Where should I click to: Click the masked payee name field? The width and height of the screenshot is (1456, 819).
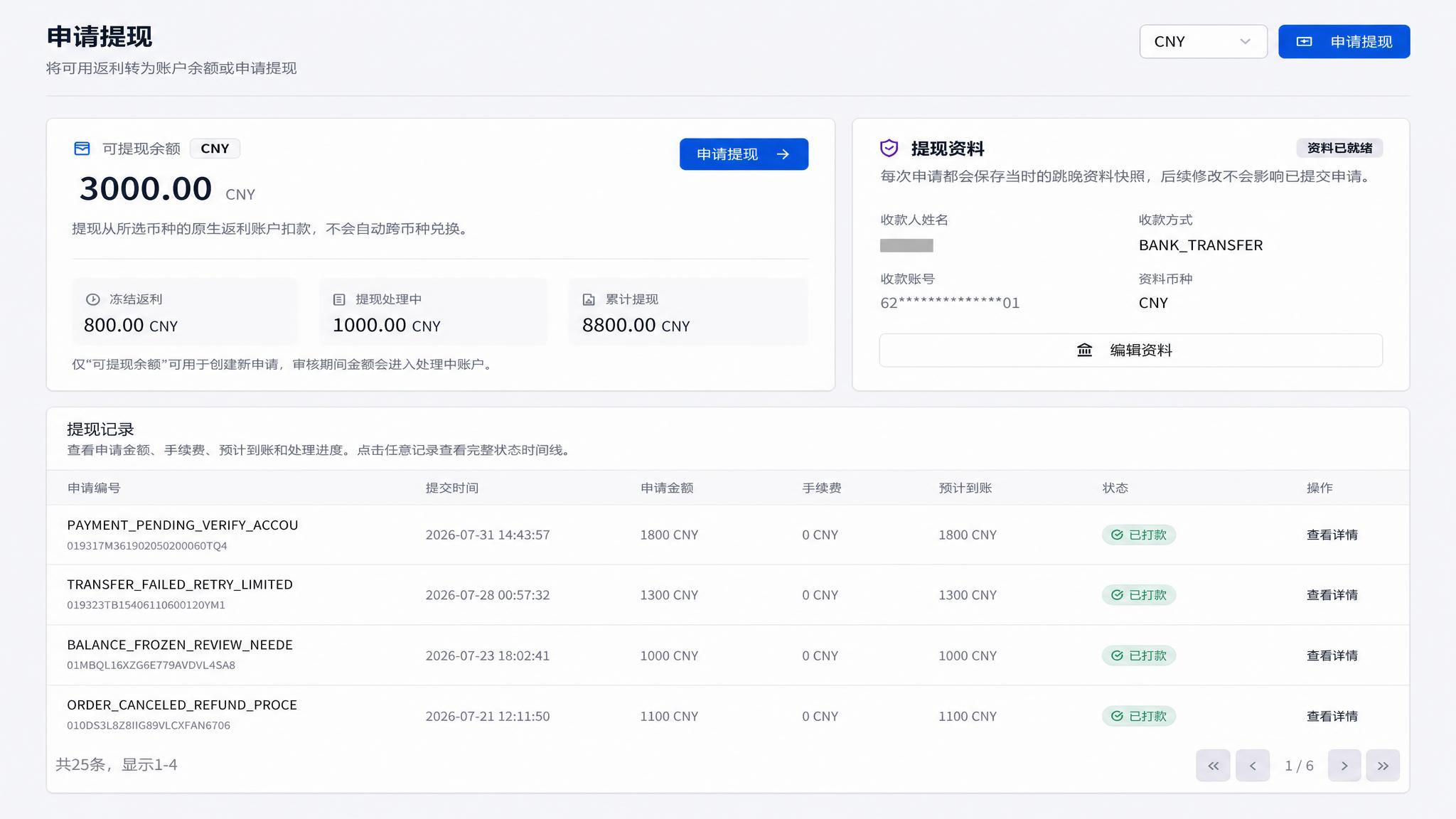pyautogui.click(x=906, y=245)
